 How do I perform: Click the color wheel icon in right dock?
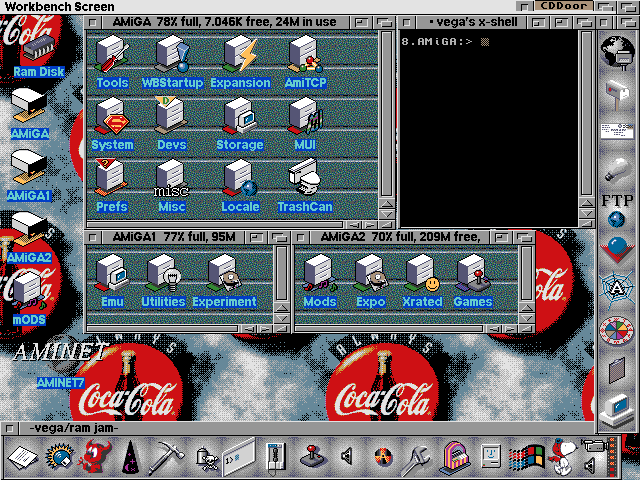tap(617, 331)
